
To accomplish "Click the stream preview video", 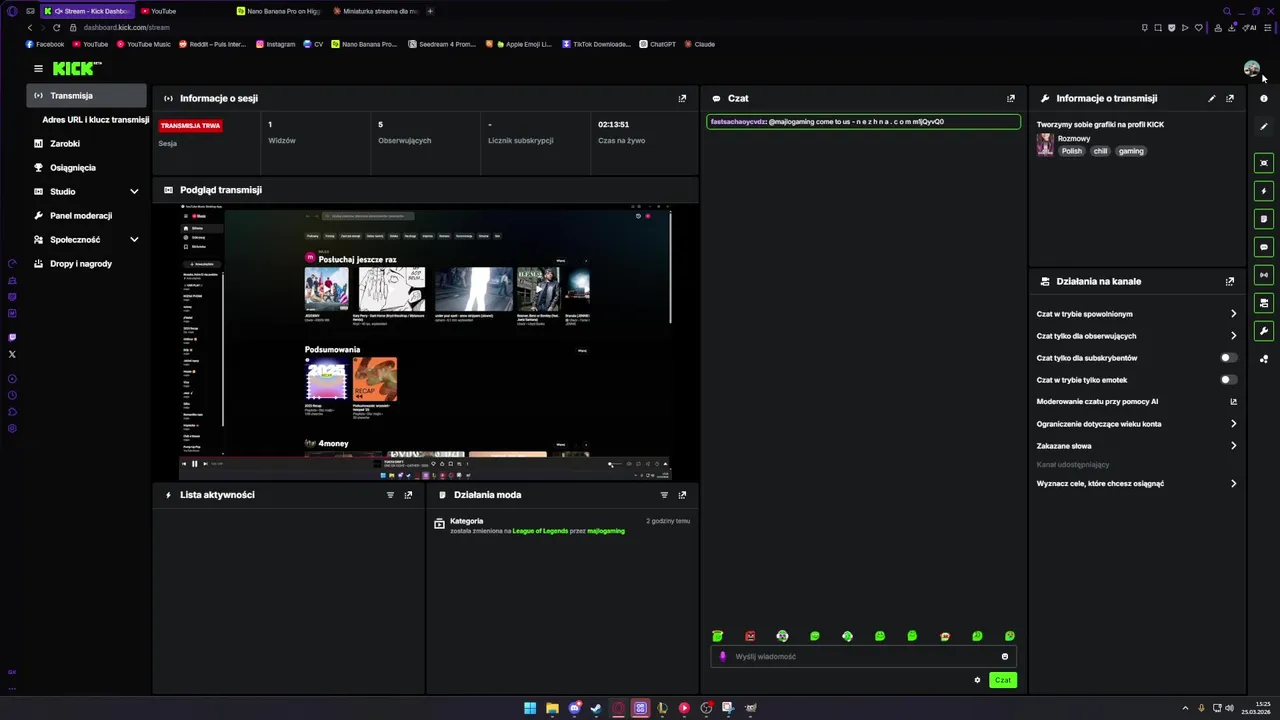I will [x=425, y=343].
